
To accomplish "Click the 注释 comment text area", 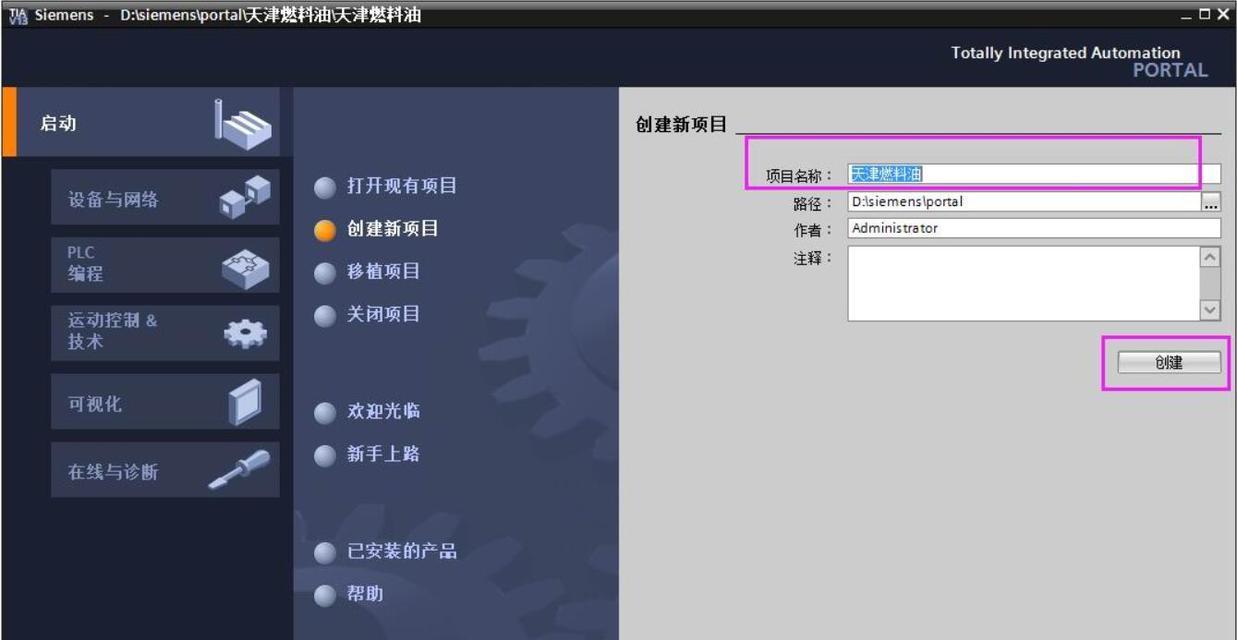I will tap(1024, 283).
